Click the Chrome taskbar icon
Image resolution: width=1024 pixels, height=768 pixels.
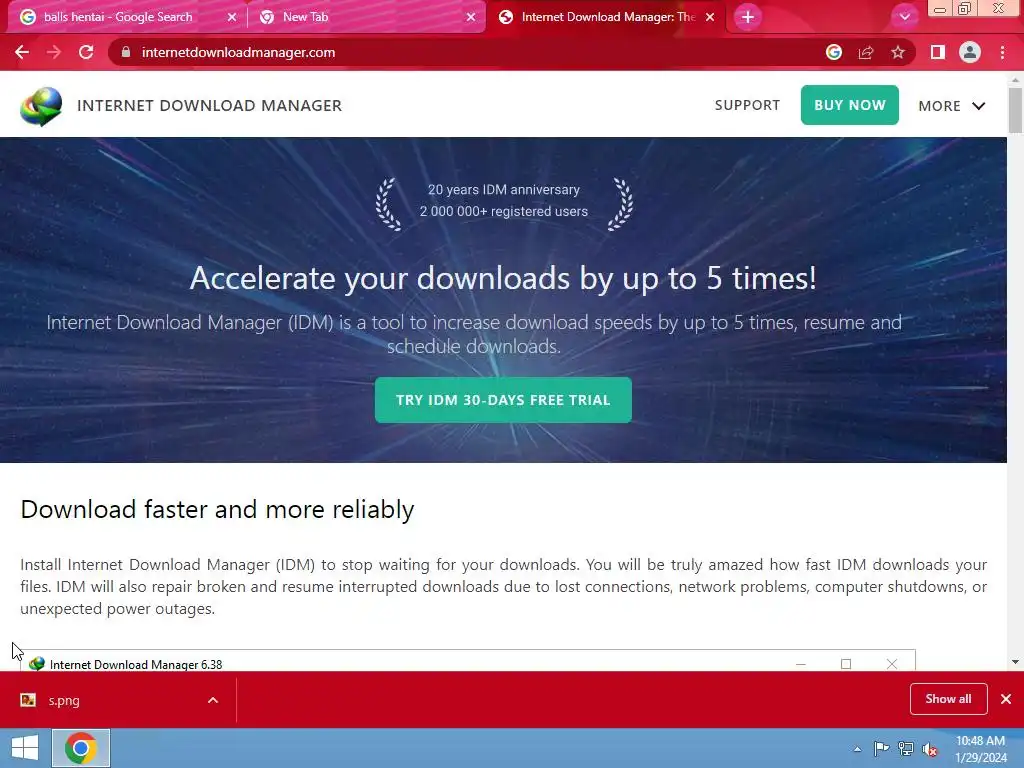[x=81, y=748]
